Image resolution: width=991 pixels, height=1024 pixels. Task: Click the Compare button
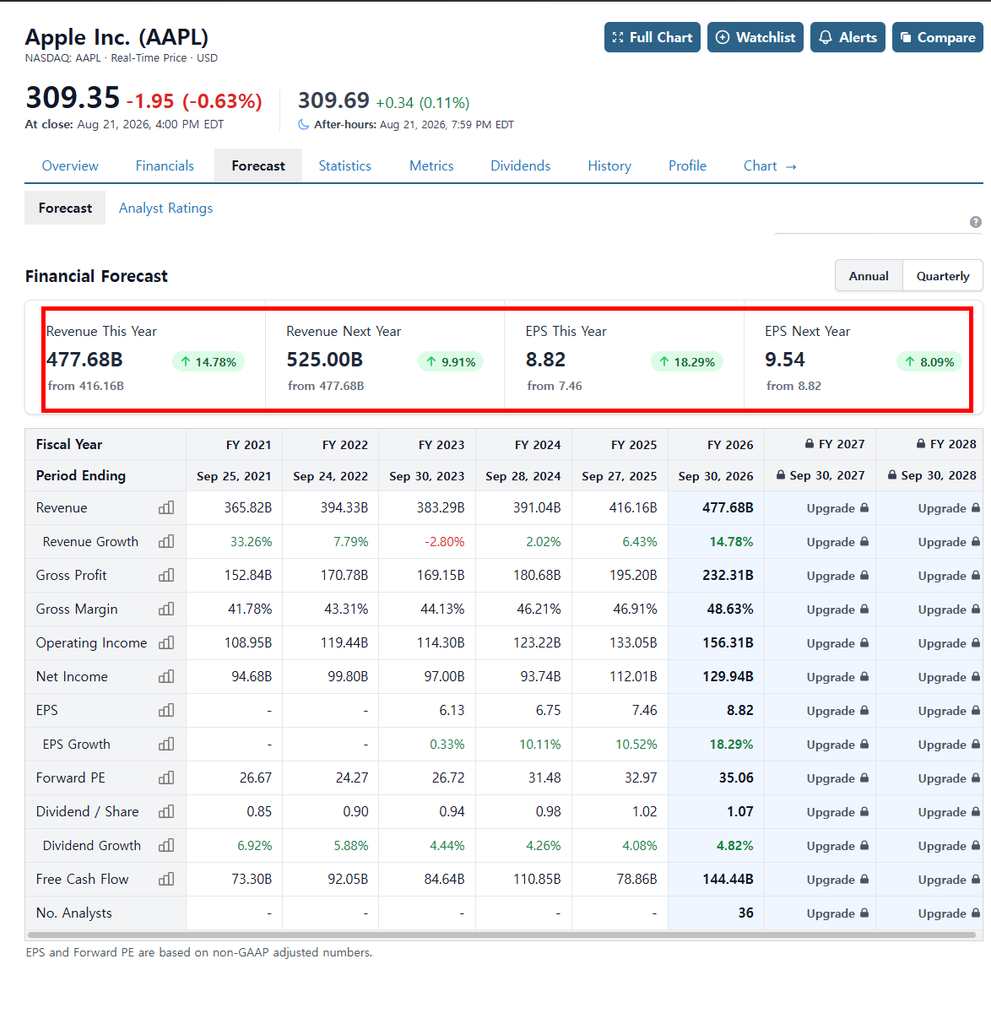pyautogui.click(x=937, y=37)
